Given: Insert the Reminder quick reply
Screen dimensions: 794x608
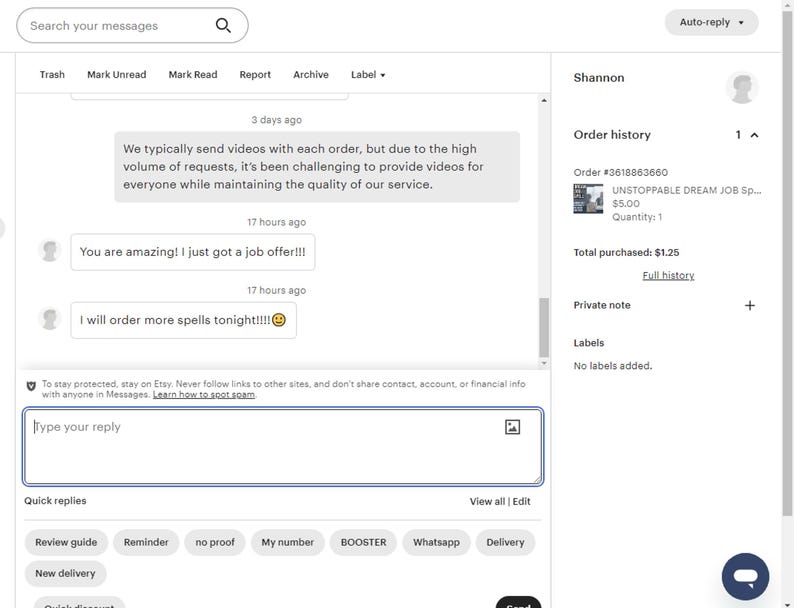Looking at the screenshot, I should coord(146,542).
